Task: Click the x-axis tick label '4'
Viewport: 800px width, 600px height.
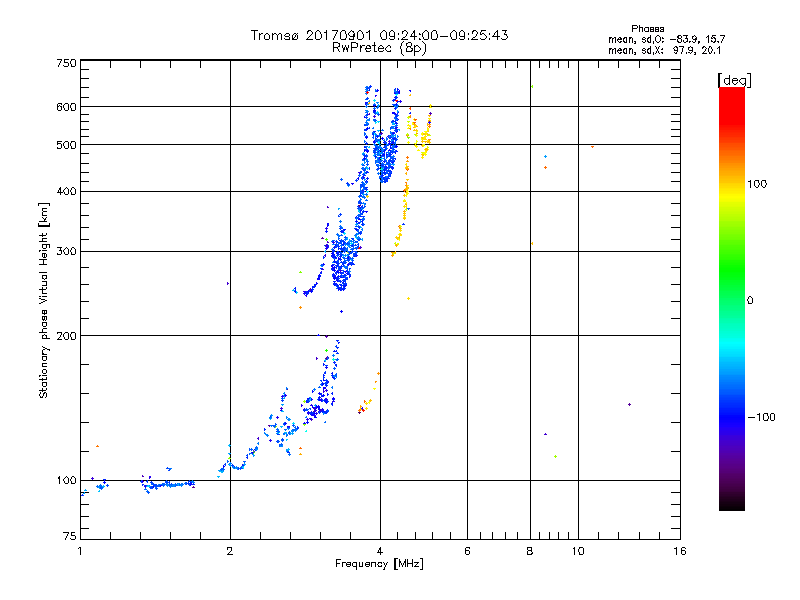Action: (x=380, y=551)
